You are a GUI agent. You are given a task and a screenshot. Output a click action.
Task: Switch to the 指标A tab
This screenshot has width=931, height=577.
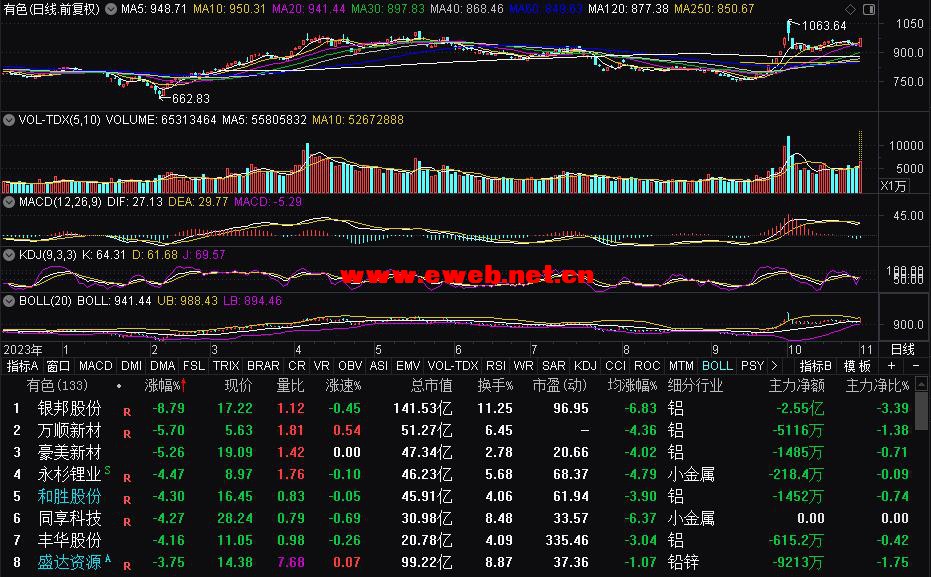click(x=22, y=366)
